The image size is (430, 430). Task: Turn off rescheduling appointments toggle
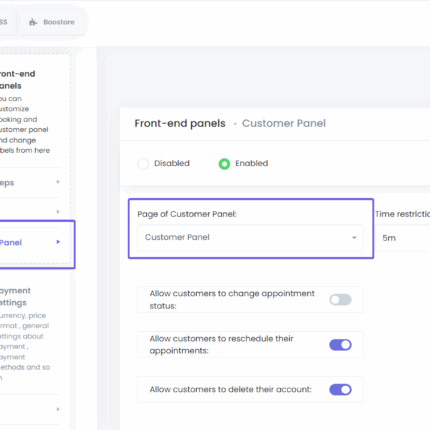pos(340,345)
